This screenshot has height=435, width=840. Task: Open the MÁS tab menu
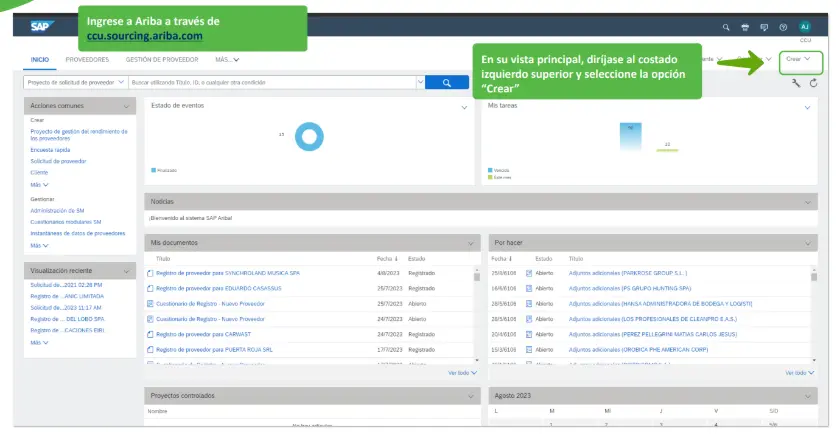[x=227, y=60]
